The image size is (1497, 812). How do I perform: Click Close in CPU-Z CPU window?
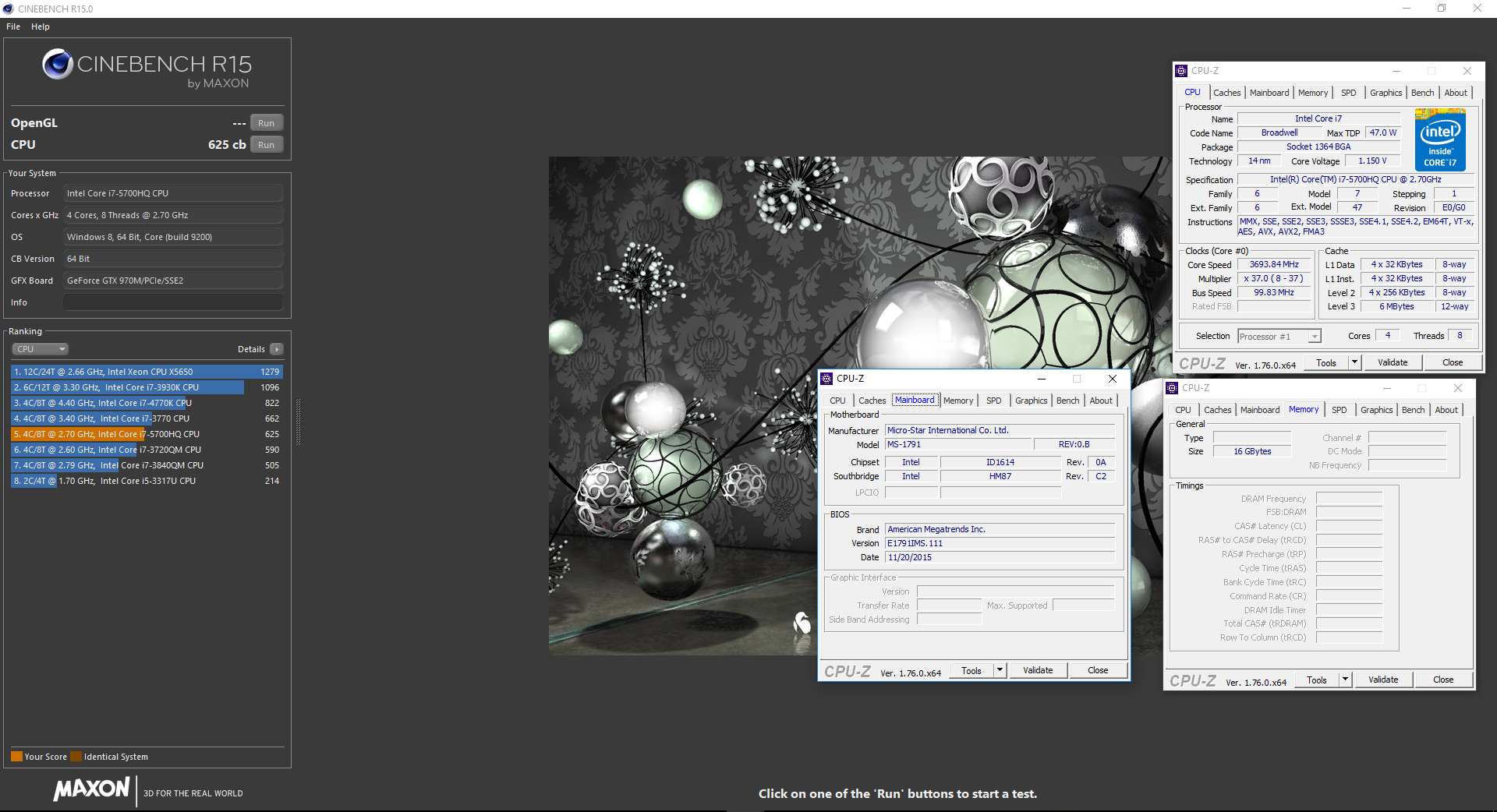tap(1453, 362)
